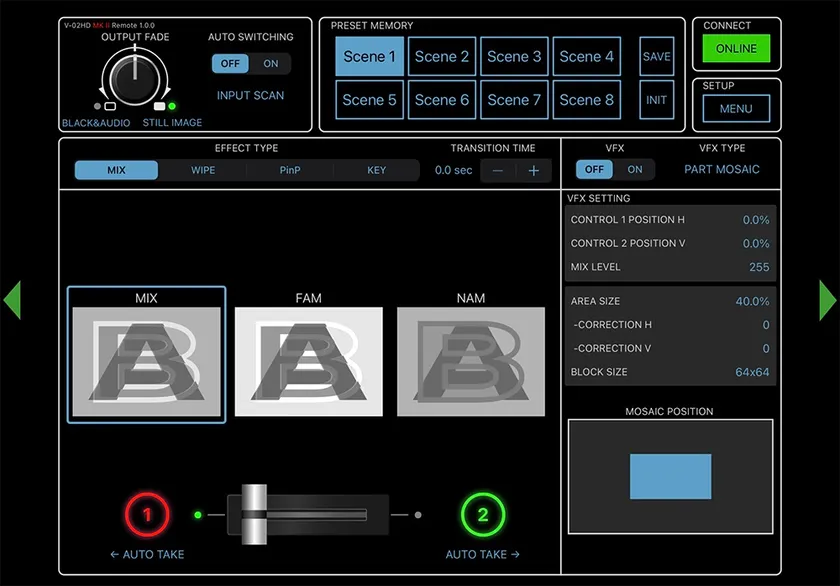Viewport: 840px width, 586px height.
Task: Switch effect type to WIPE
Action: click(203, 171)
